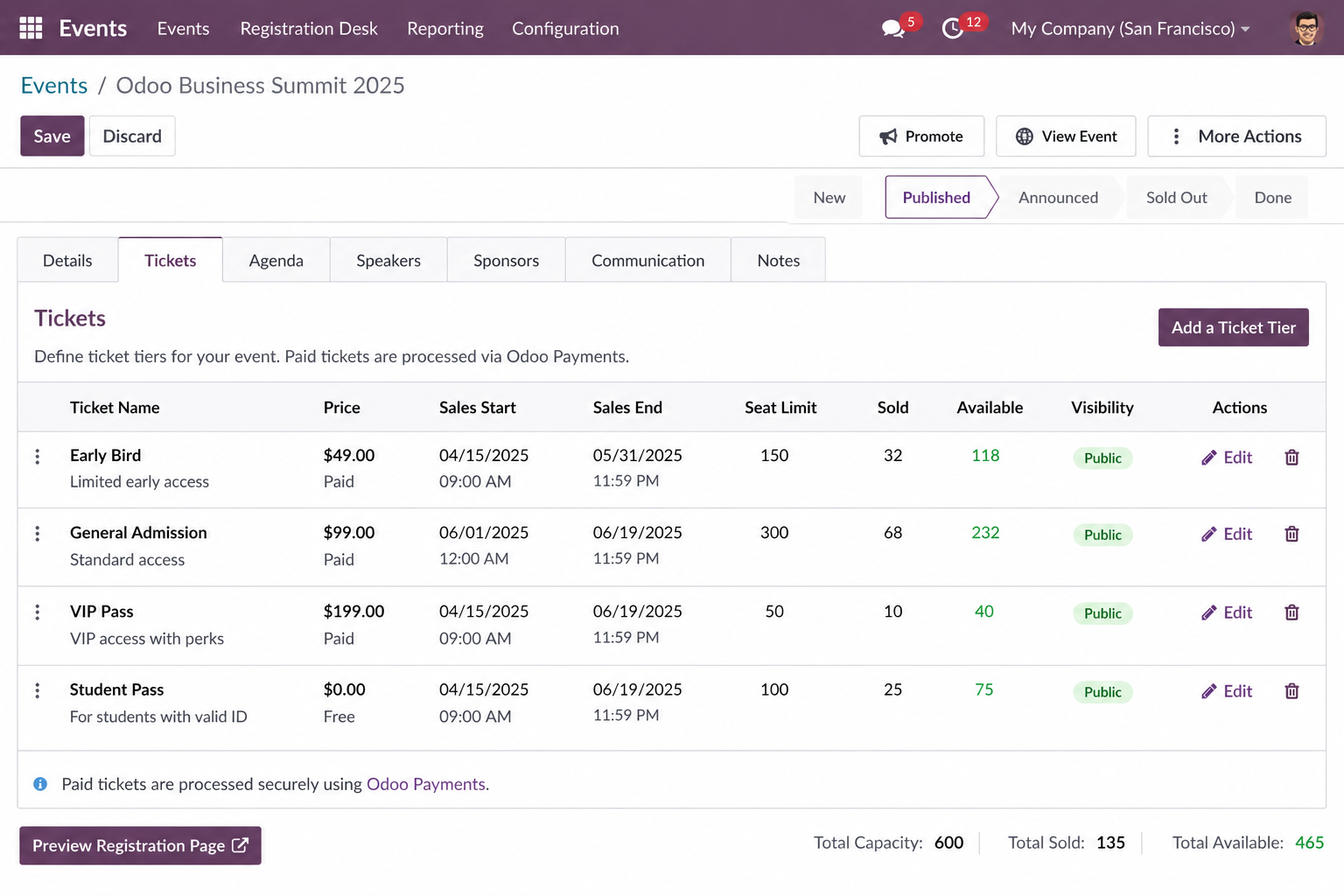Delete the General Admission ticket via trash icon
This screenshot has width=1344, height=896.
1291,535
